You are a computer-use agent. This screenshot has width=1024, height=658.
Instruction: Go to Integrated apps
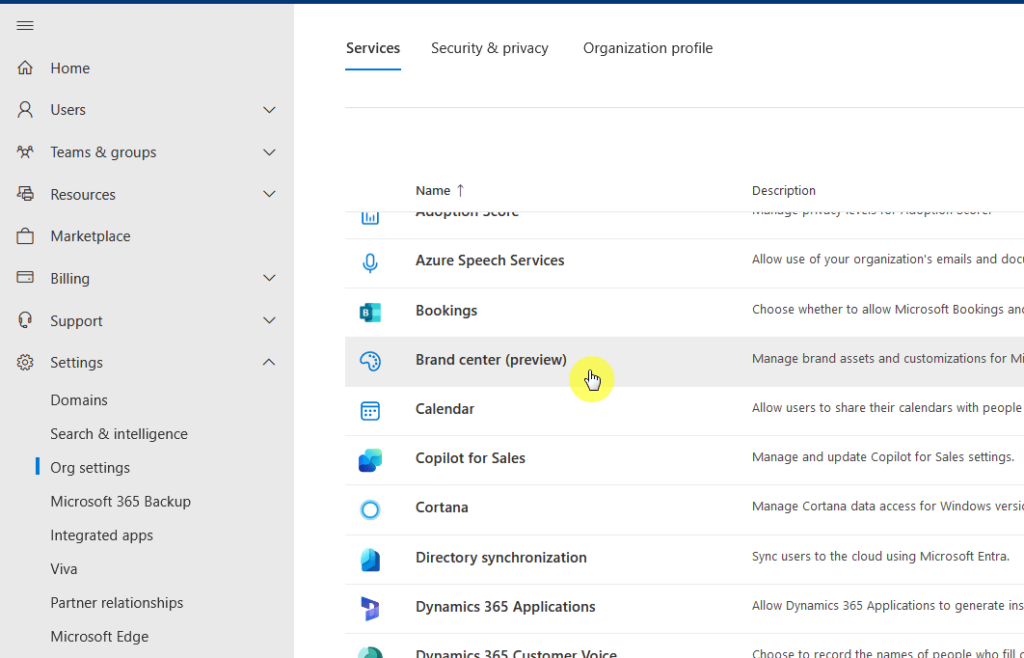coord(102,535)
